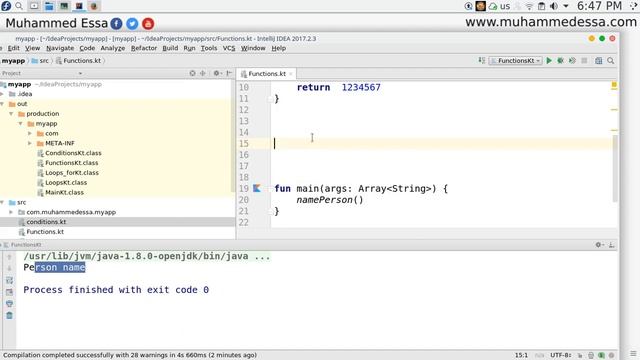
Task: Open the Refactor menu
Action: pos(144,48)
